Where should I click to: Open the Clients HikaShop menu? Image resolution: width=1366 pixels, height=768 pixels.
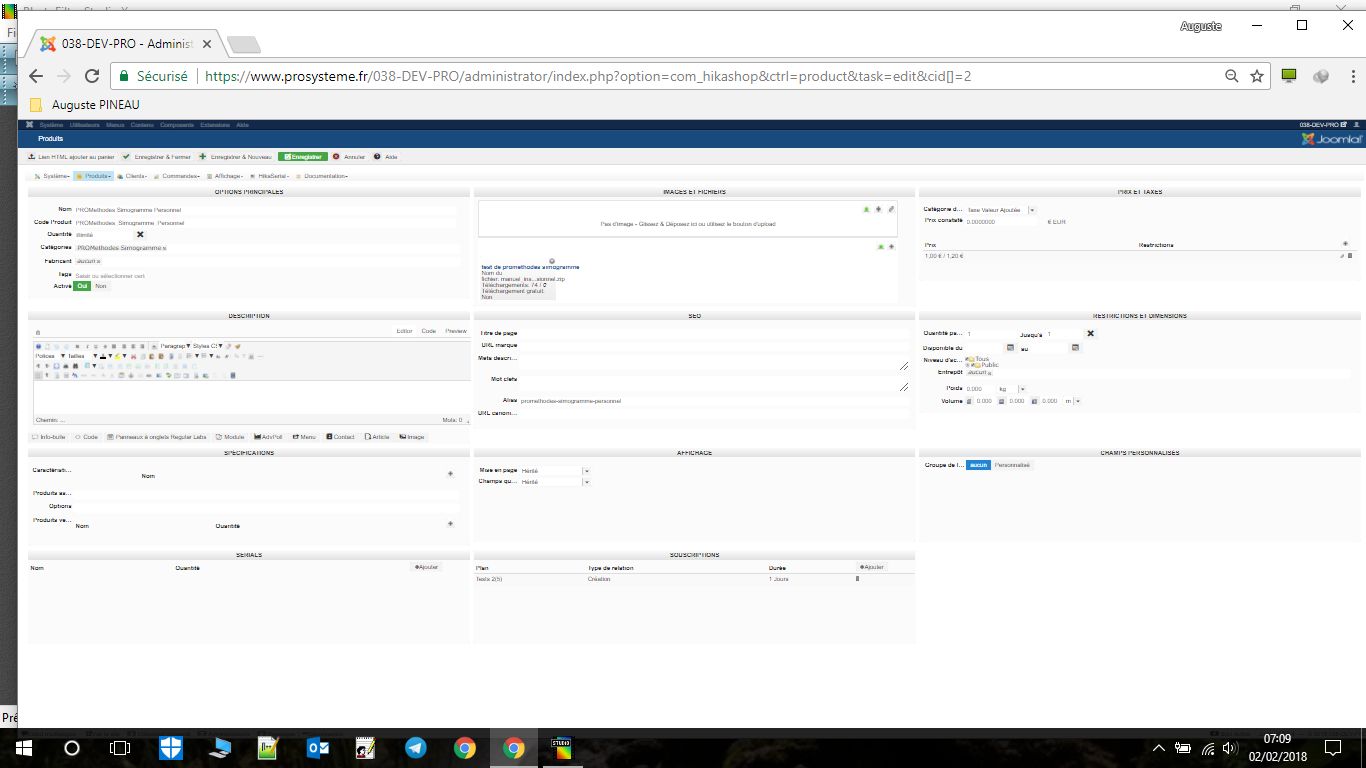(132, 176)
